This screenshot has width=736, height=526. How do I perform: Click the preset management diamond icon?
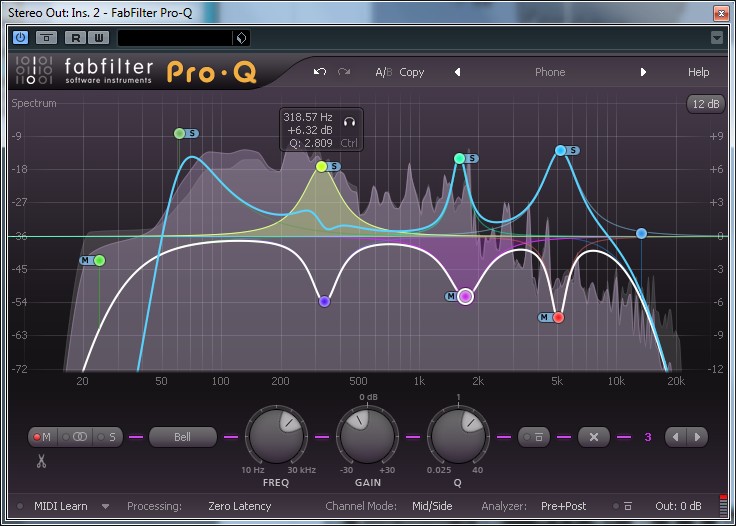[241, 38]
